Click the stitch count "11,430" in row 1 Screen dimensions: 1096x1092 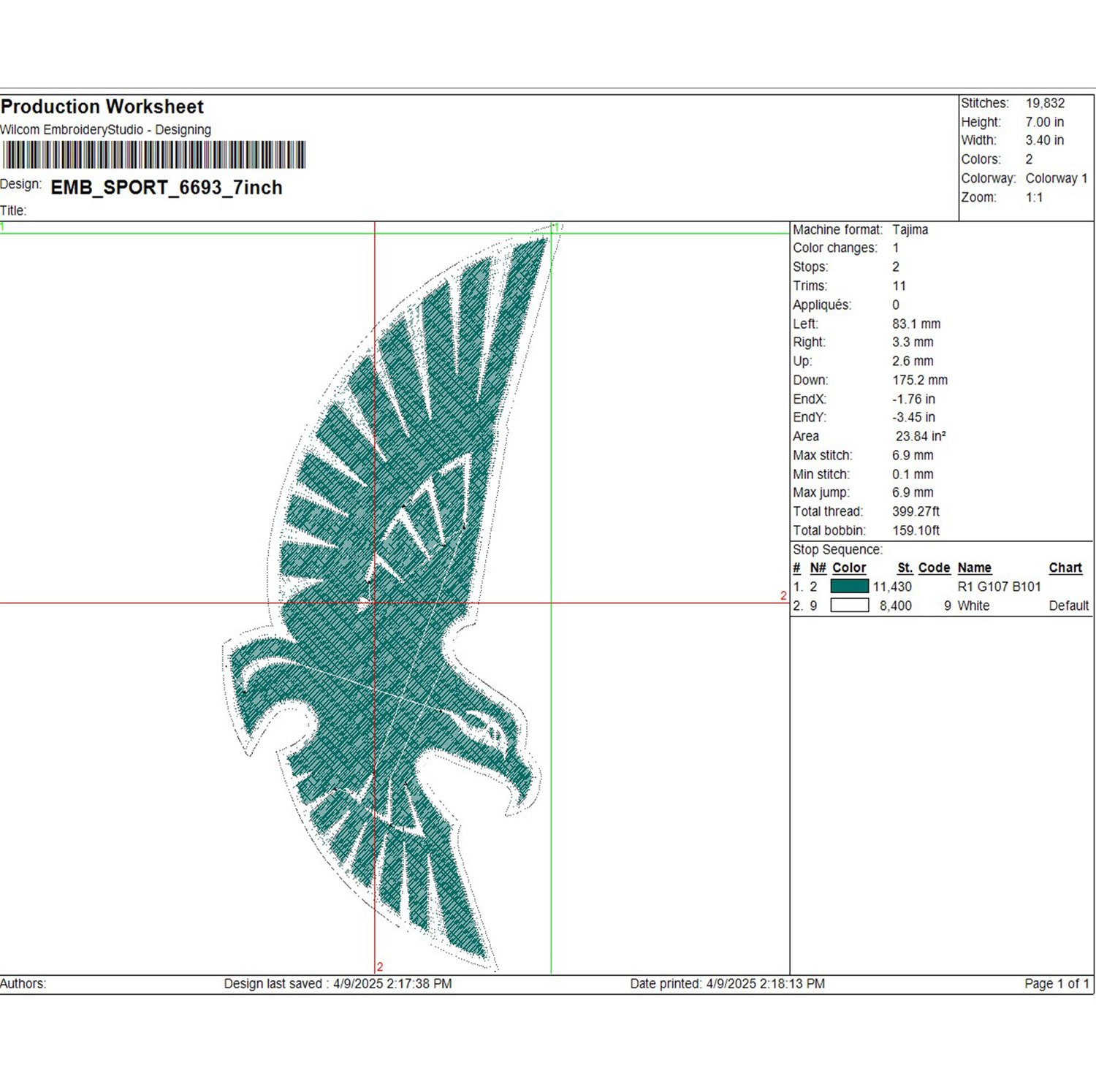coord(892,587)
